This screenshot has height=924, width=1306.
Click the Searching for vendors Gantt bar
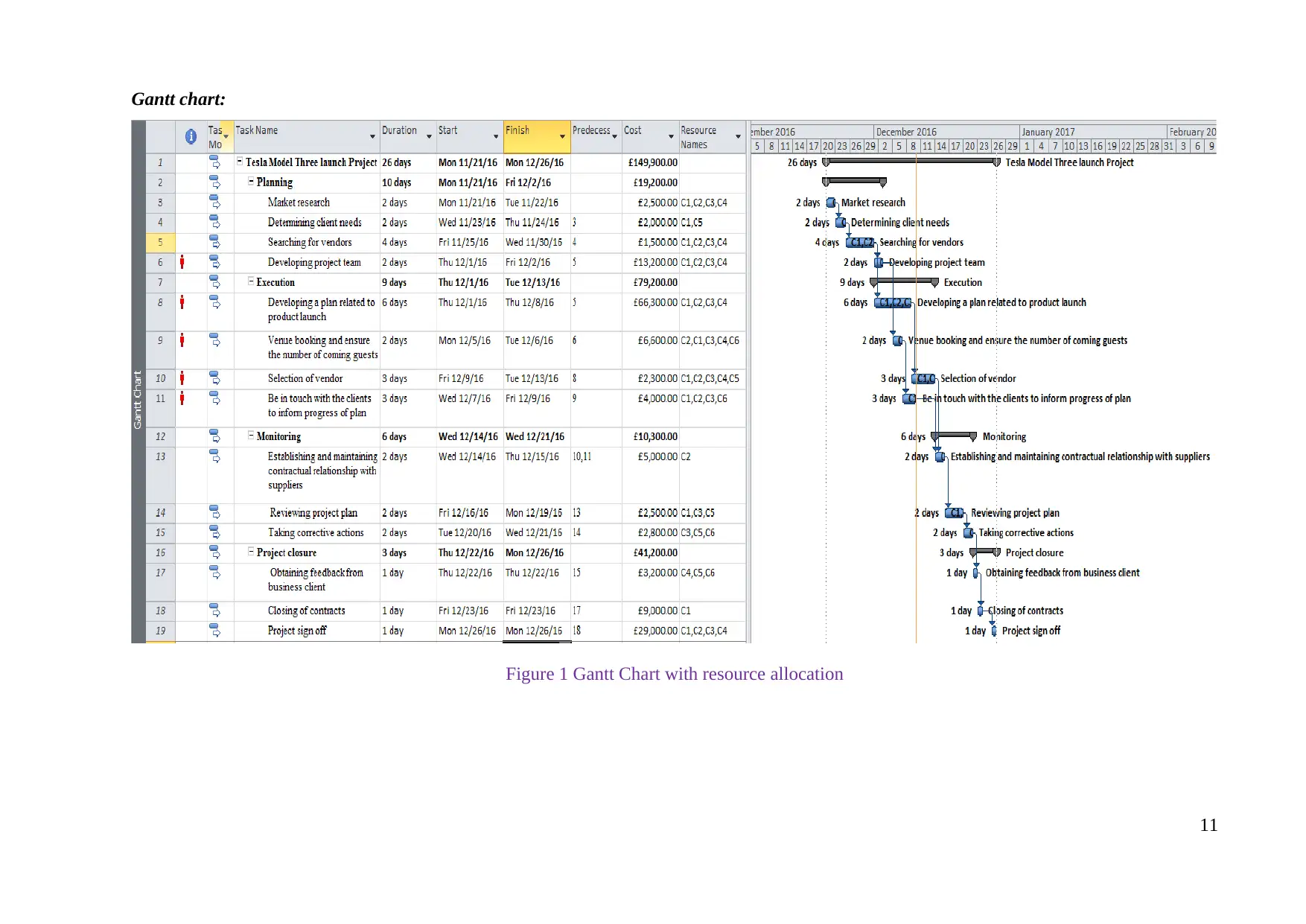[x=860, y=242]
